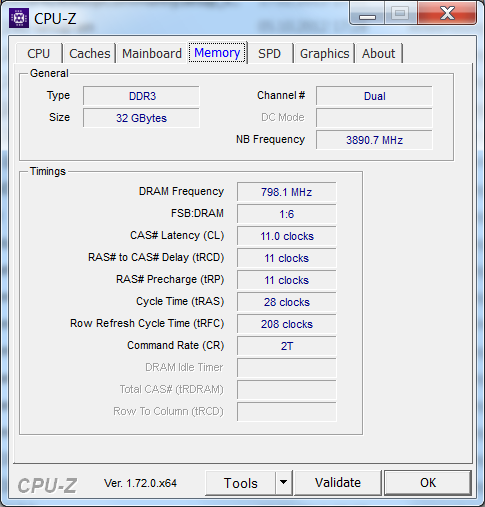Close the CPU-Z window
The width and height of the screenshot is (485, 507).
tap(447, 13)
